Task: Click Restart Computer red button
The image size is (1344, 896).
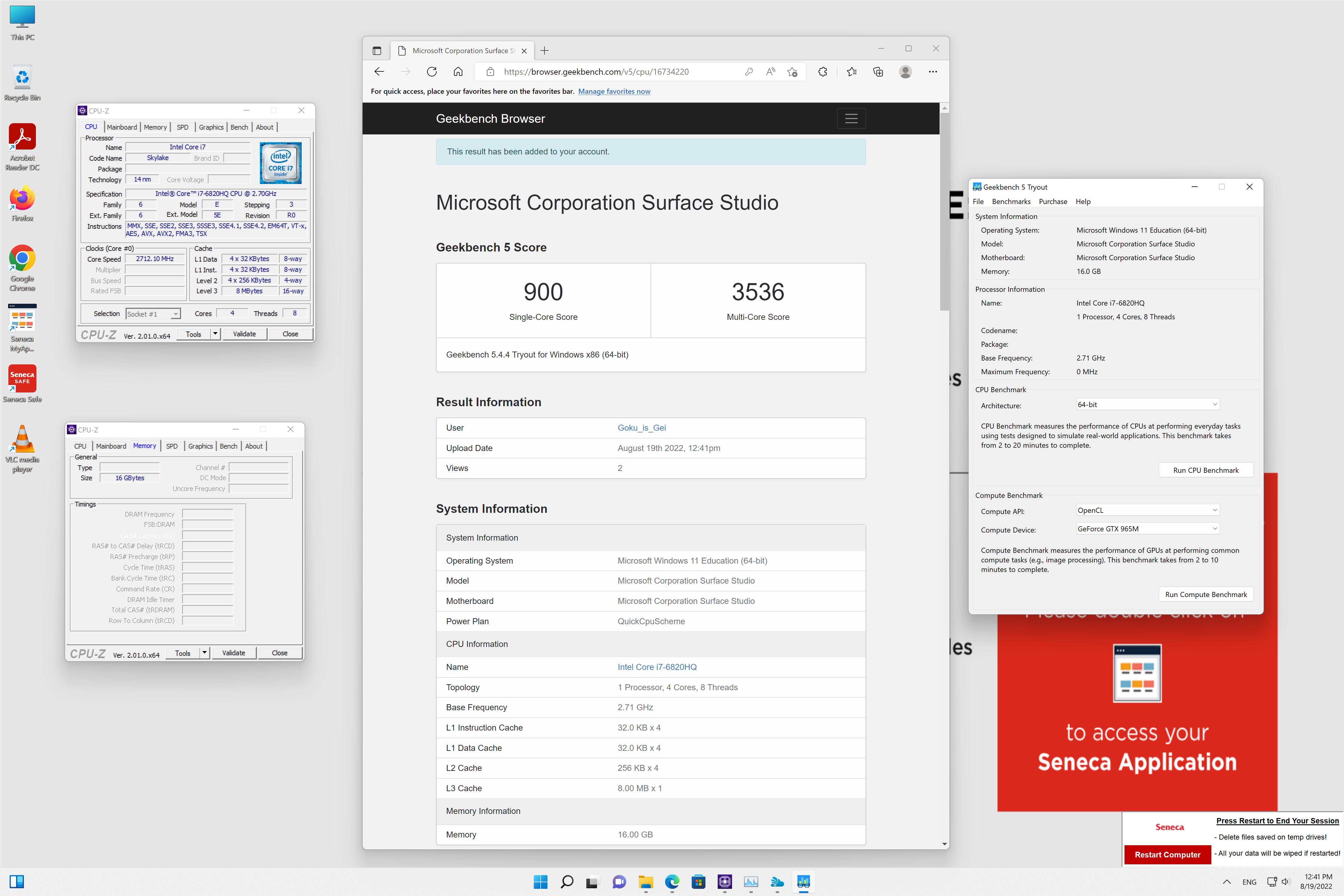Action: click(1167, 854)
